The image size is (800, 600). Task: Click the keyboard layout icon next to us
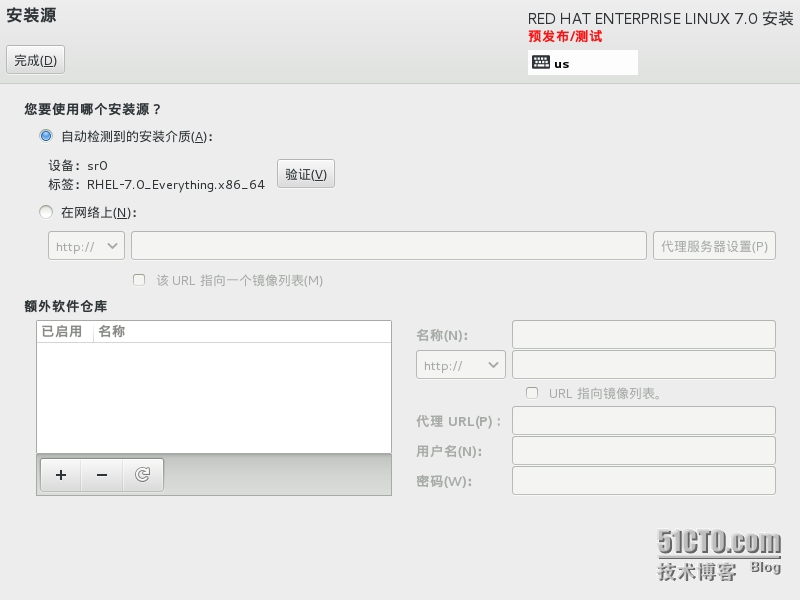pos(541,62)
